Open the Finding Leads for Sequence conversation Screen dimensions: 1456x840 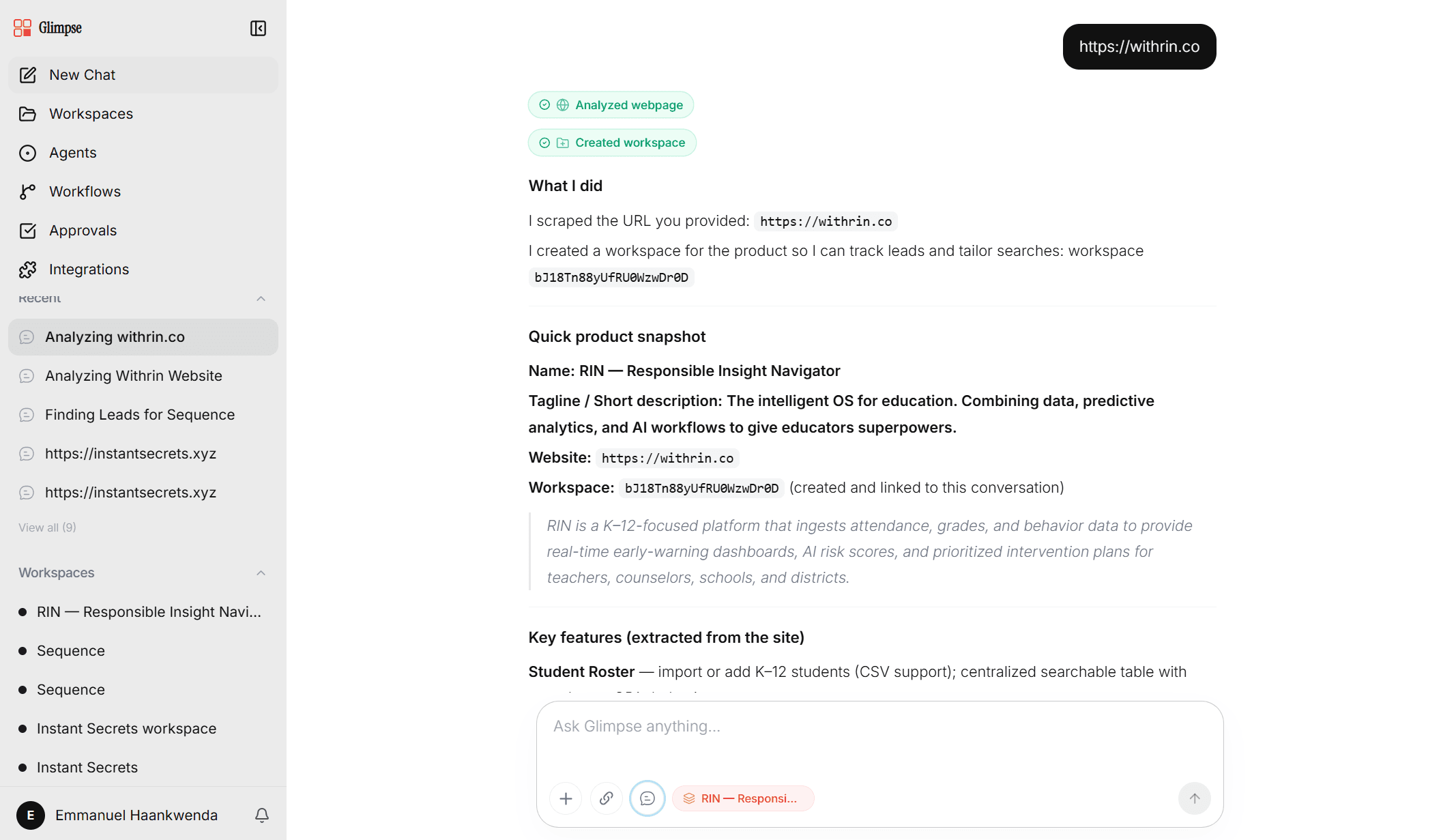pyautogui.click(x=140, y=414)
